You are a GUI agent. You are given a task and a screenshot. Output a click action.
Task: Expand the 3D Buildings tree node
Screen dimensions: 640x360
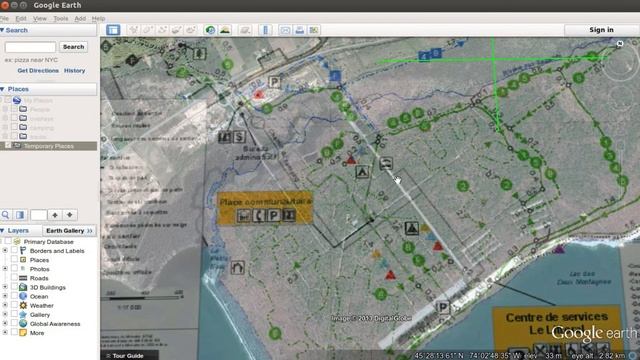pyautogui.click(x=5, y=287)
